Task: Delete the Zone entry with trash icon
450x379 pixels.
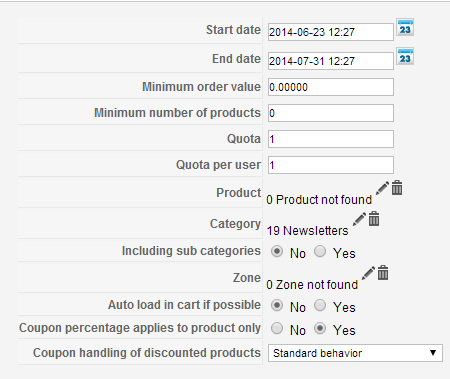Action: [x=383, y=273]
